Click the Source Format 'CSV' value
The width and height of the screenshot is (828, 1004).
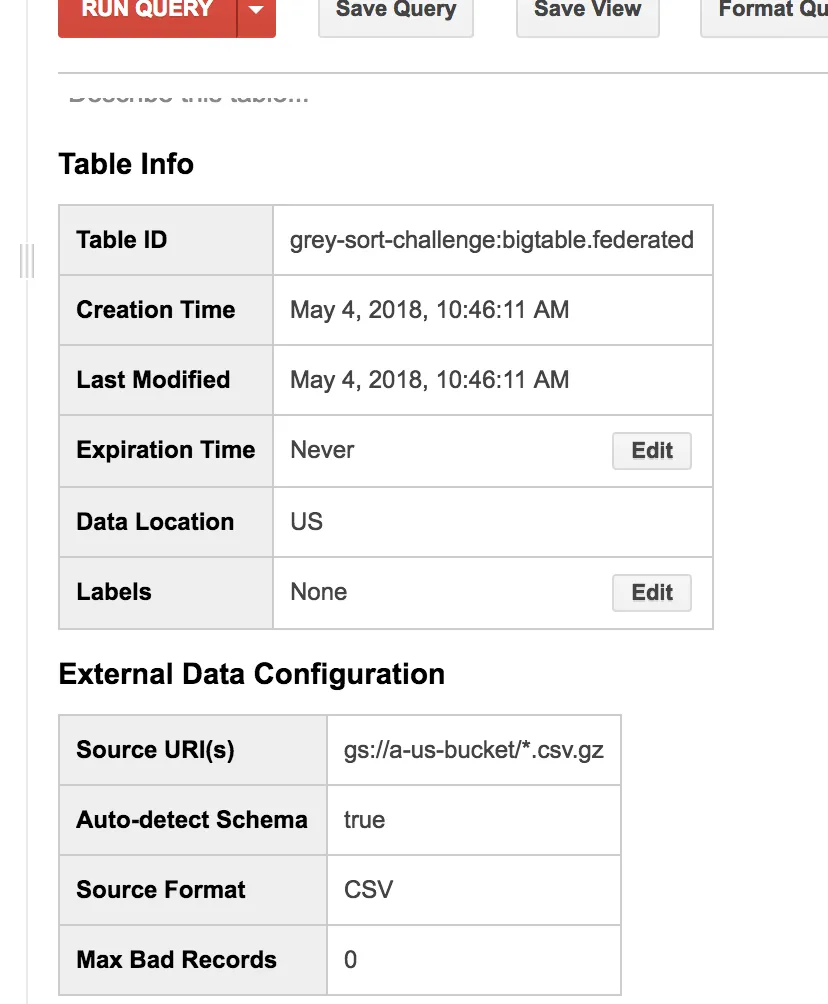coord(368,890)
